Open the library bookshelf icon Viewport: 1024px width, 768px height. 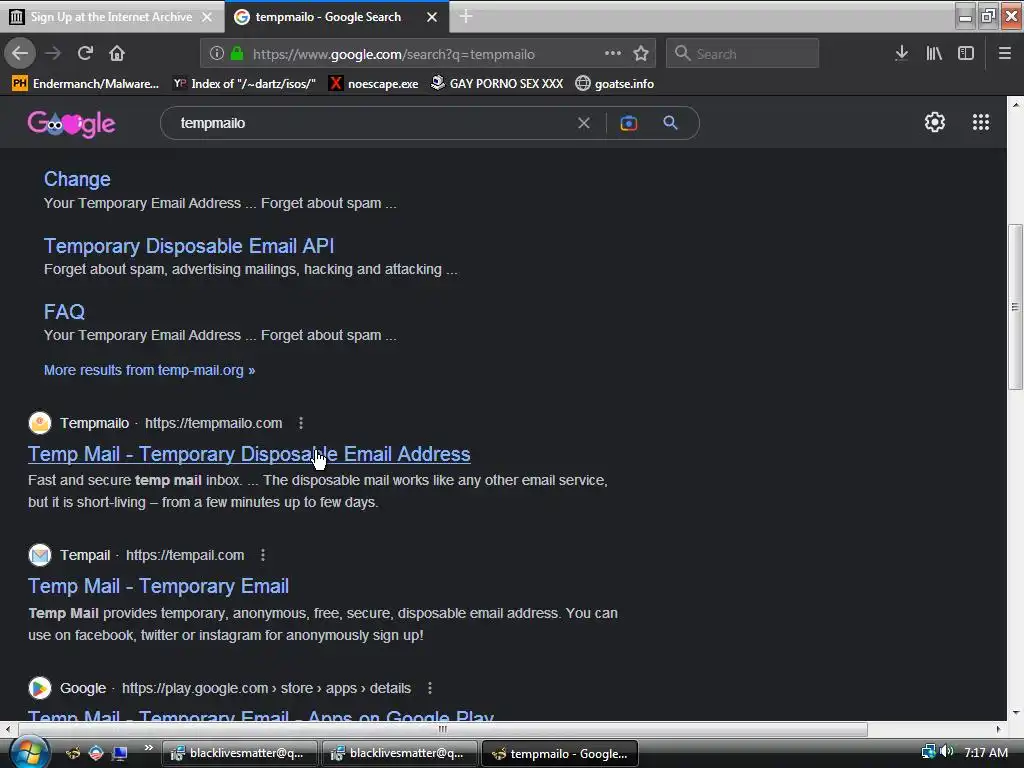coord(934,53)
